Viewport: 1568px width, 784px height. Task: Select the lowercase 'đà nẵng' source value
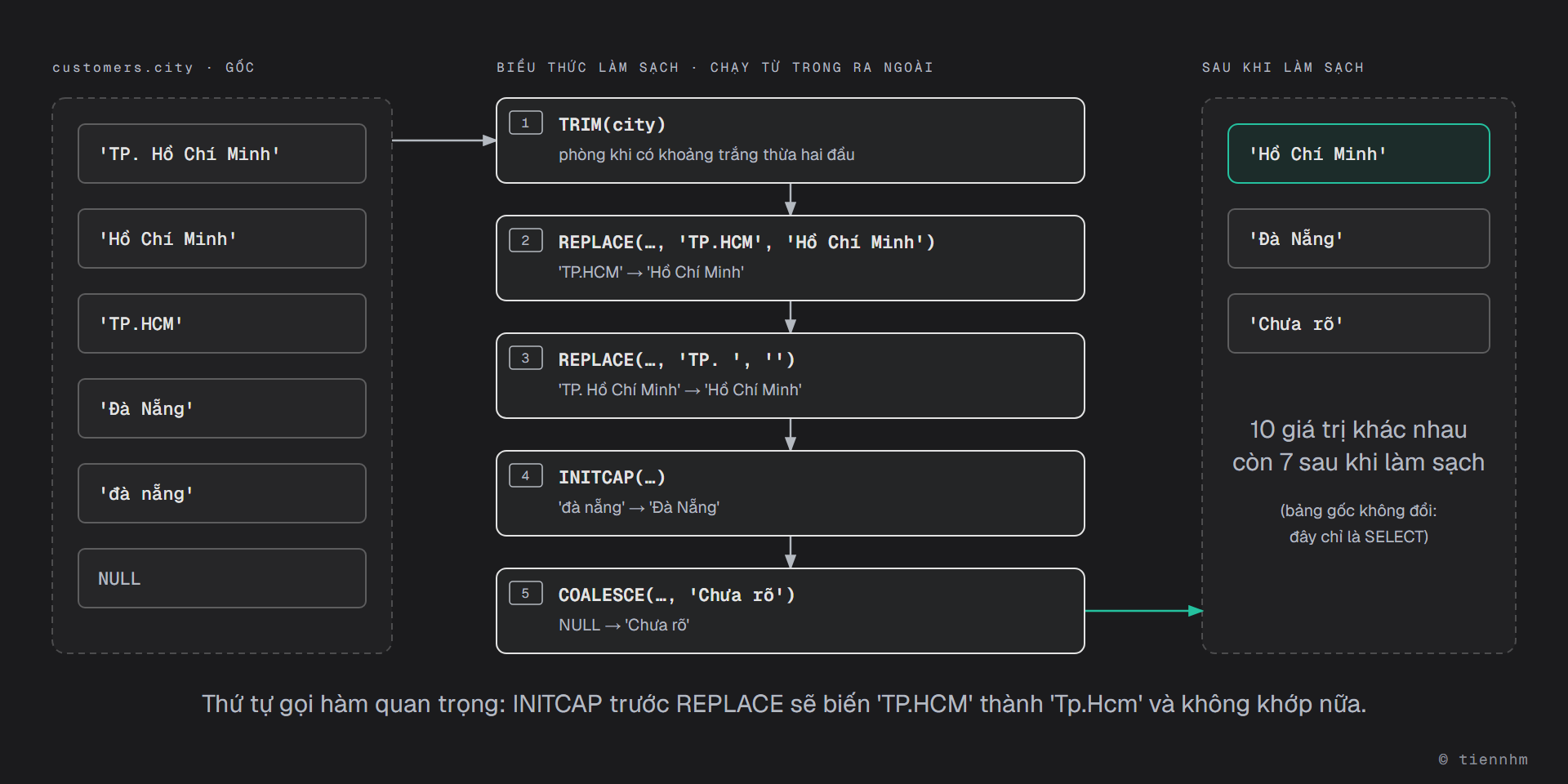tap(222, 493)
